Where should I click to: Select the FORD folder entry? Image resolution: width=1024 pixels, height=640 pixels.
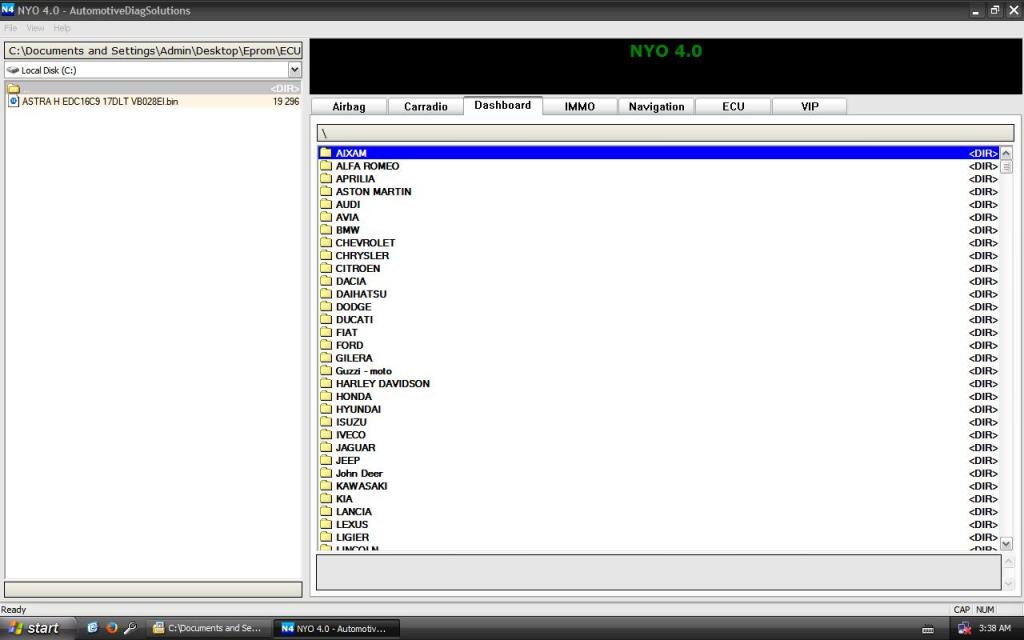click(349, 345)
